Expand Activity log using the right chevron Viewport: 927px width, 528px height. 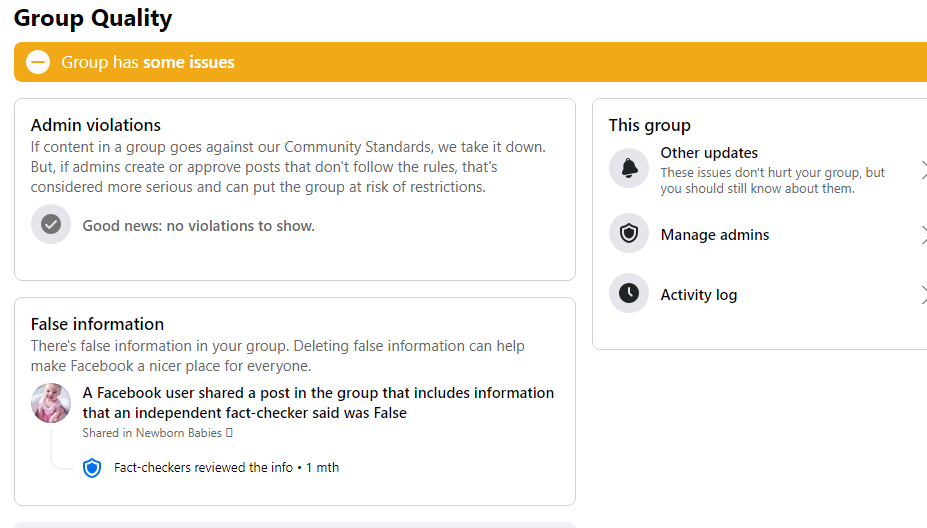[923, 294]
